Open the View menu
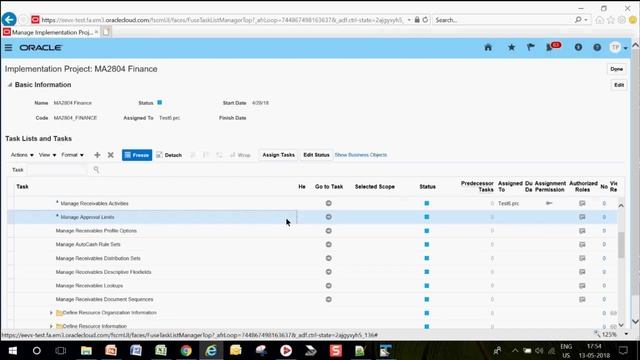Viewport: 640px width, 360px height. [47, 155]
